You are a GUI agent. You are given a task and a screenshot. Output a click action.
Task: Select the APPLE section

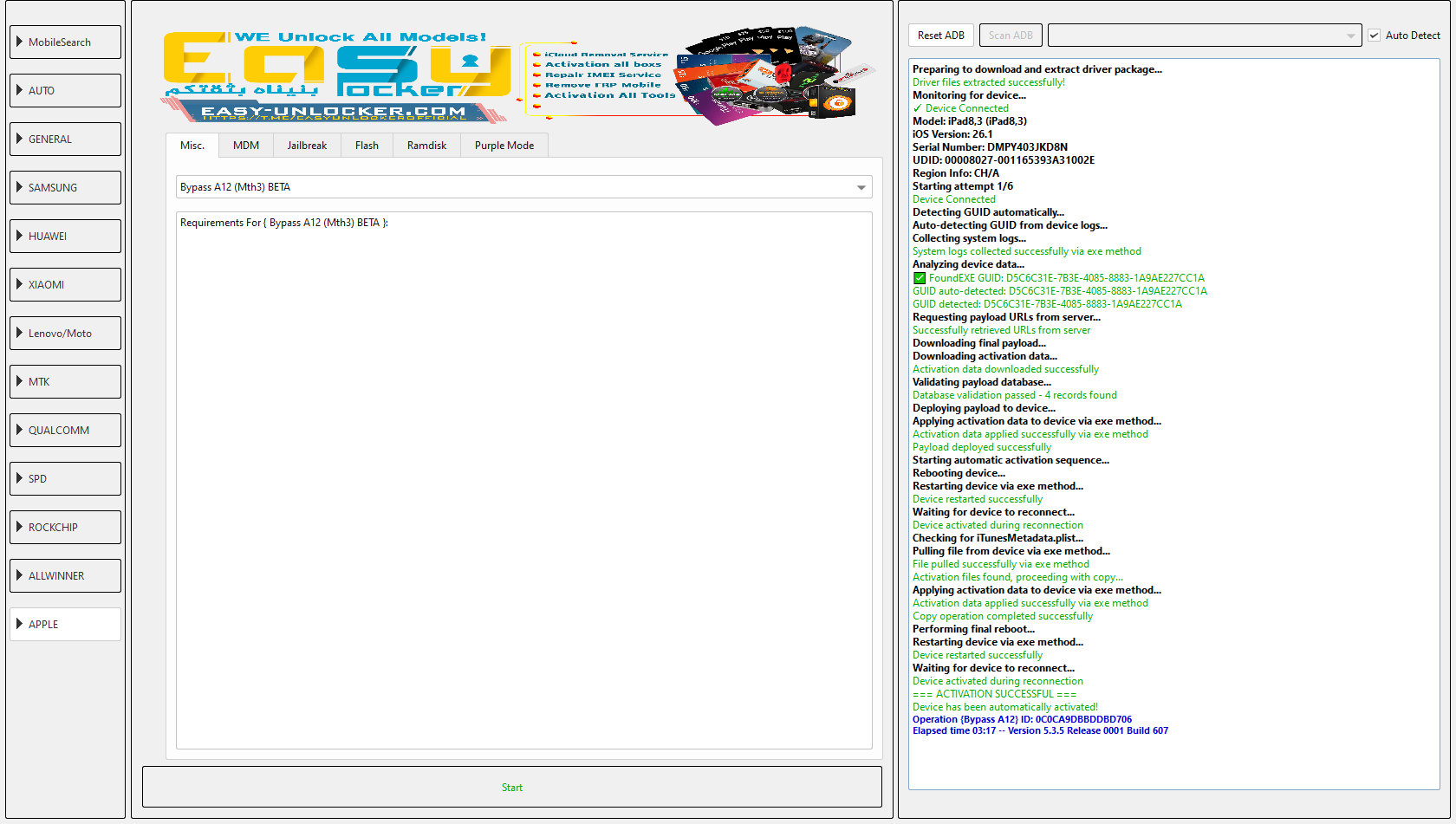click(65, 624)
